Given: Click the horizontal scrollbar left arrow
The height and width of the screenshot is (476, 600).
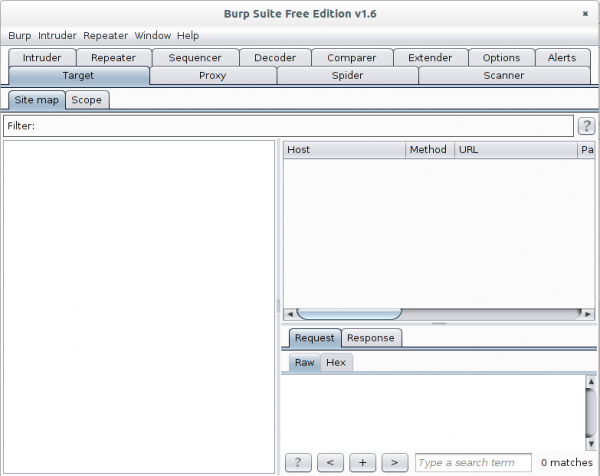Looking at the screenshot, I should pos(290,314).
